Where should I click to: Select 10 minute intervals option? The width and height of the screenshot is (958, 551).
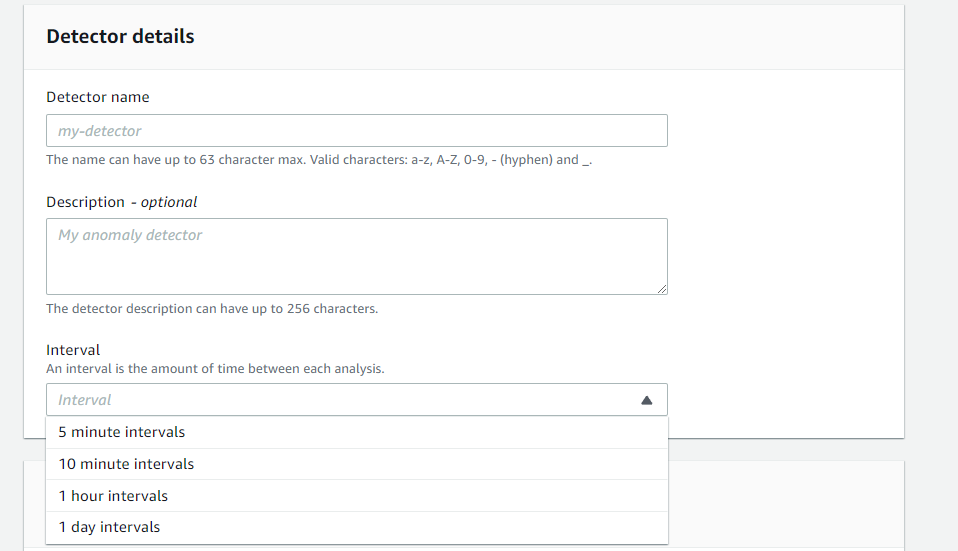tap(357, 464)
